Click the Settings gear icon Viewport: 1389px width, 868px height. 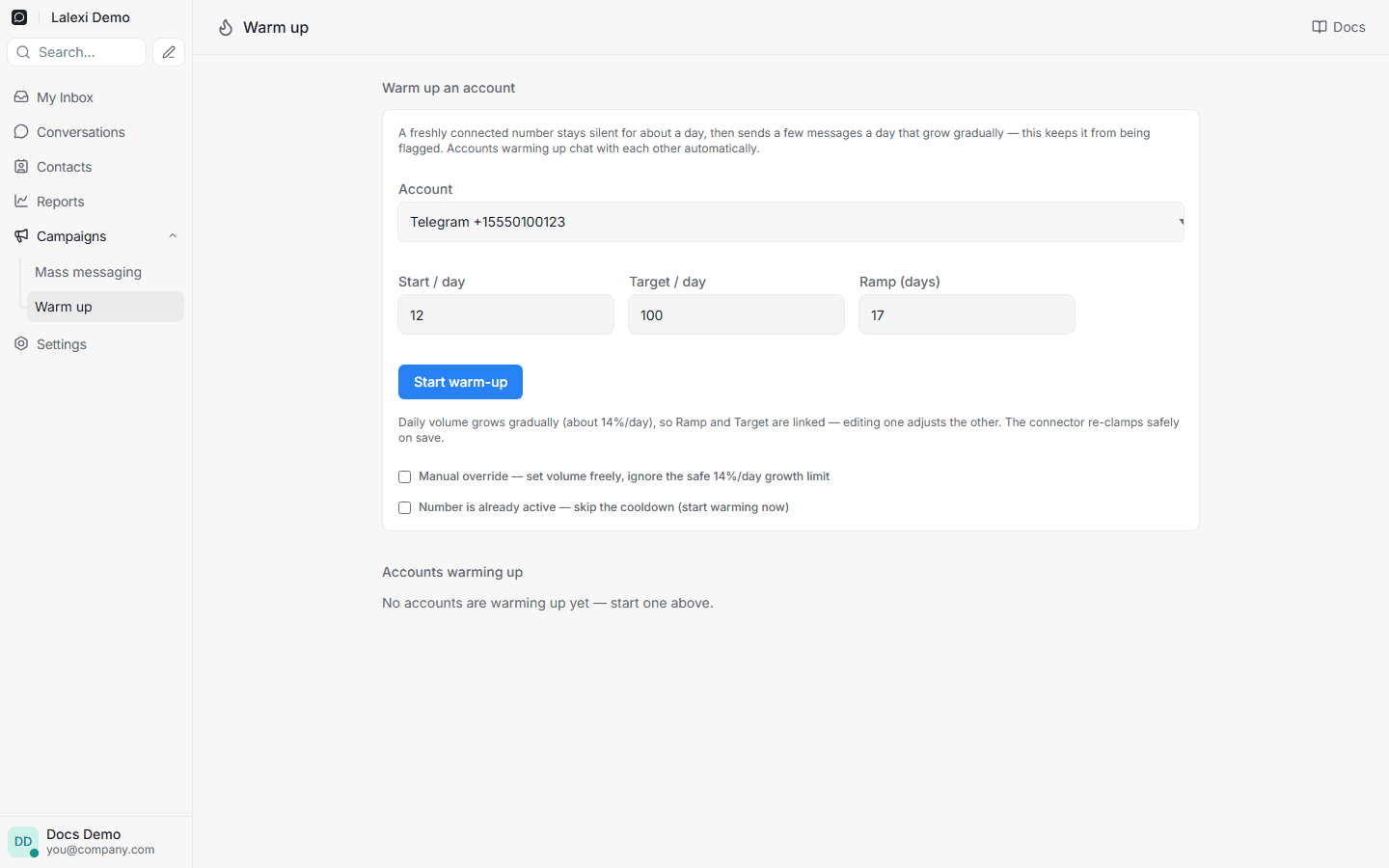point(21,344)
